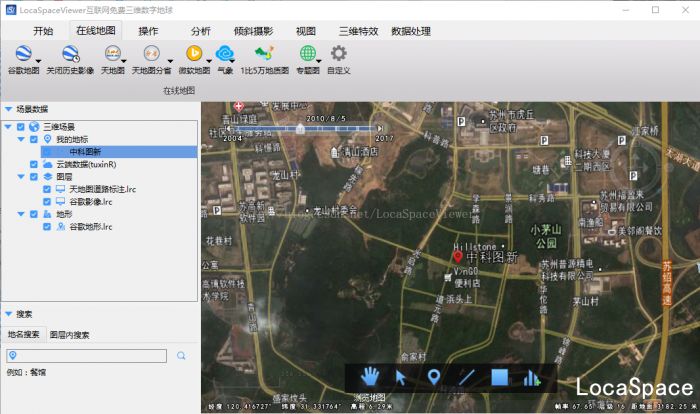This screenshot has width=700, height=414.
Task: Click the history timeline forward arrow
Action: 380,129
